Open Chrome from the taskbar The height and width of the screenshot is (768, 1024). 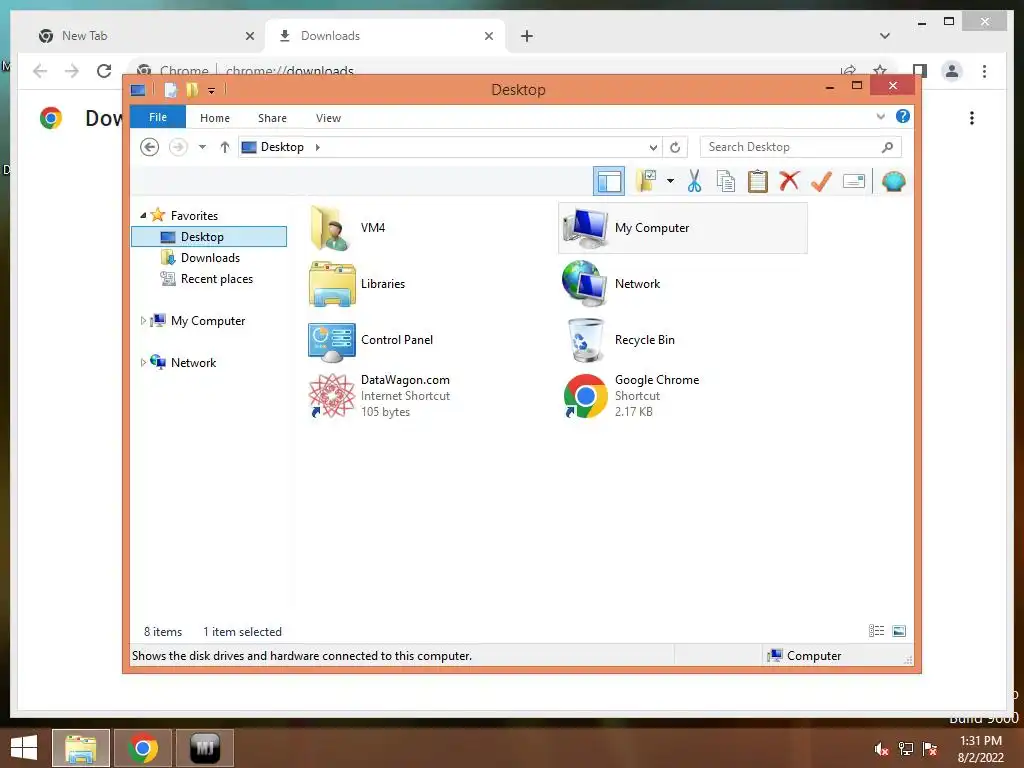[142, 748]
